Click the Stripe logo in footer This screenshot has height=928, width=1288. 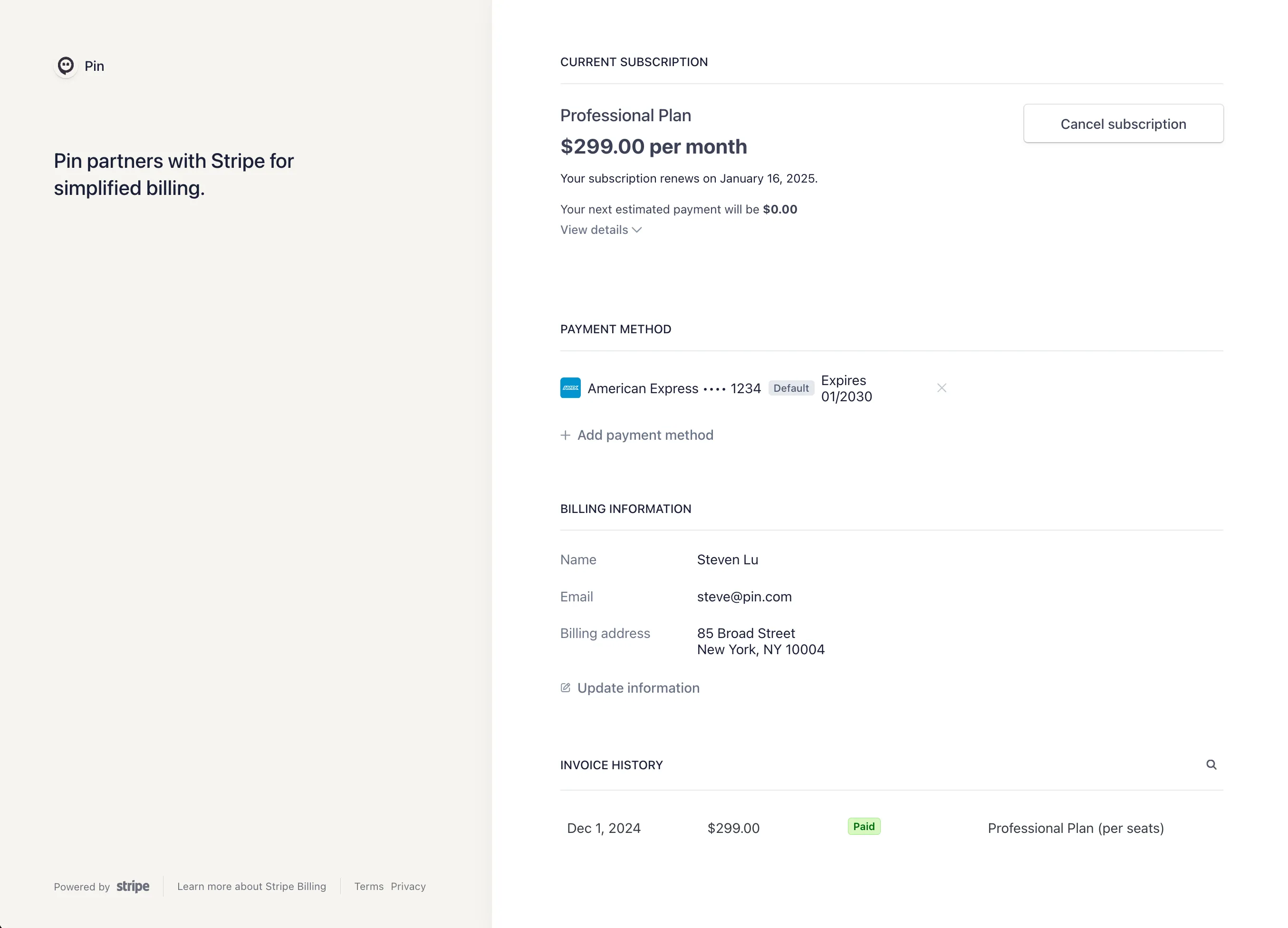pos(133,886)
